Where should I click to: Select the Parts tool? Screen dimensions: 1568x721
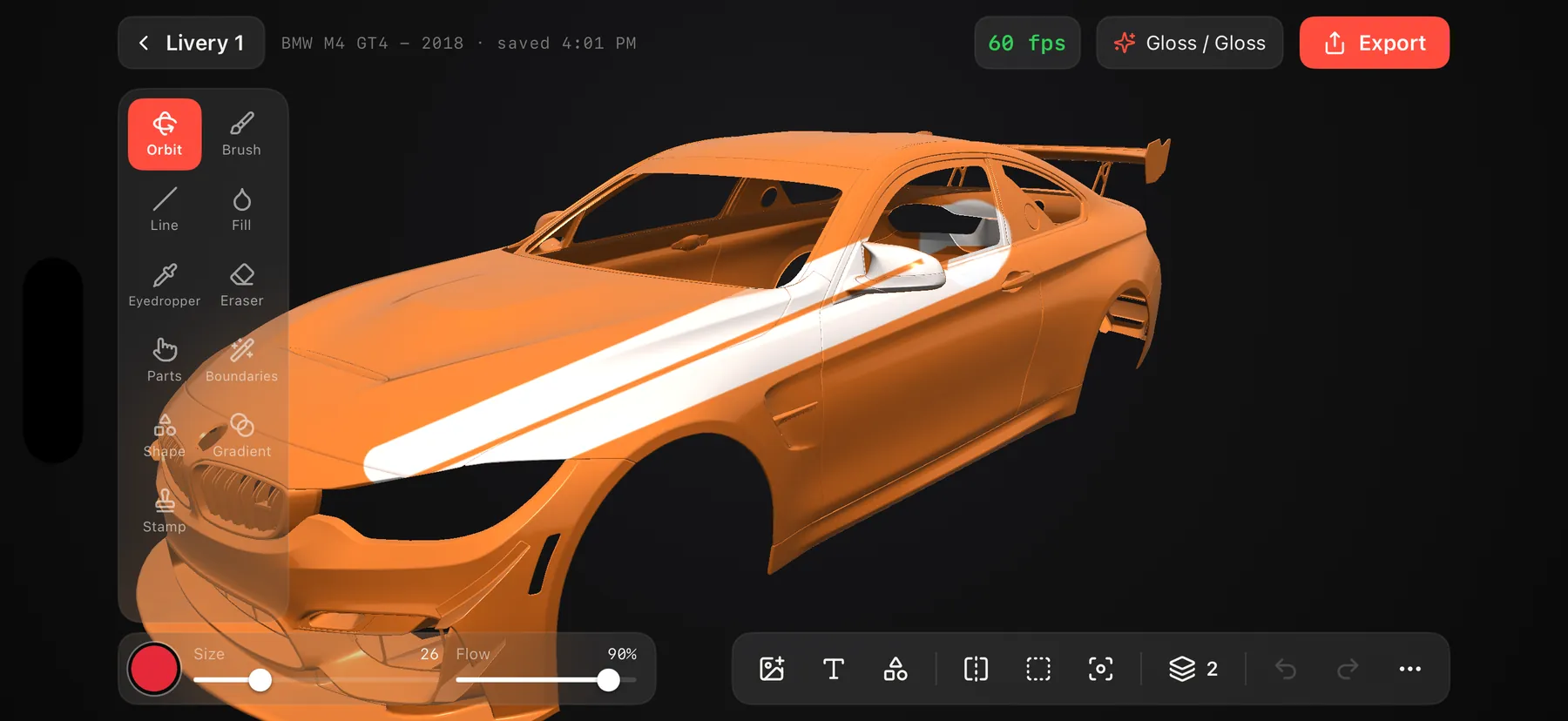(x=165, y=360)
